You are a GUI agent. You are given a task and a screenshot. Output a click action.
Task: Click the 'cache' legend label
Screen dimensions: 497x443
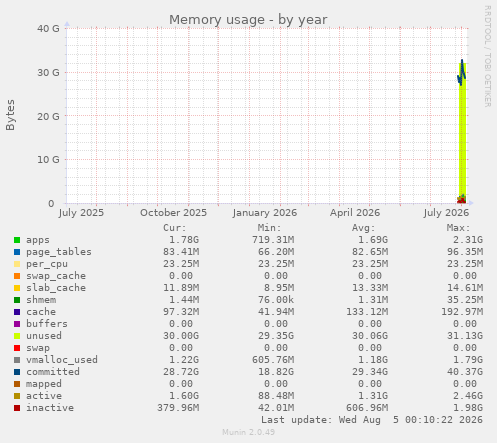tap(41, 312)
